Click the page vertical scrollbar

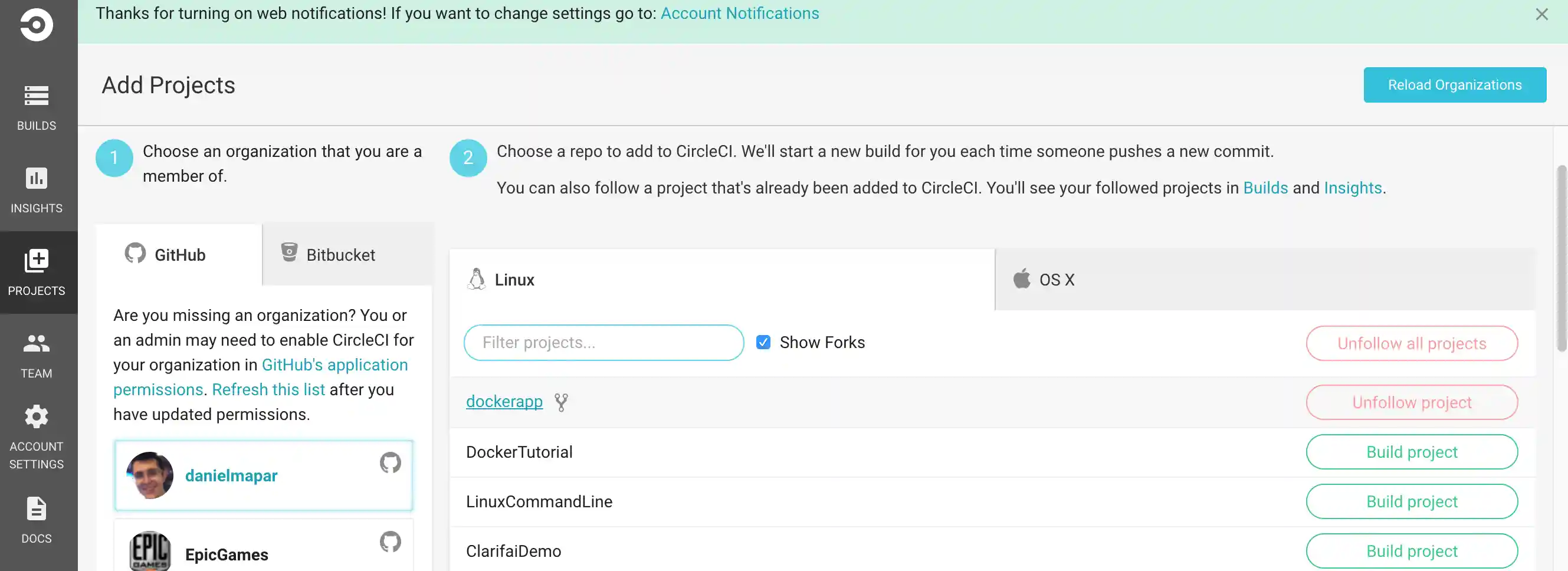click(1561, 259)
